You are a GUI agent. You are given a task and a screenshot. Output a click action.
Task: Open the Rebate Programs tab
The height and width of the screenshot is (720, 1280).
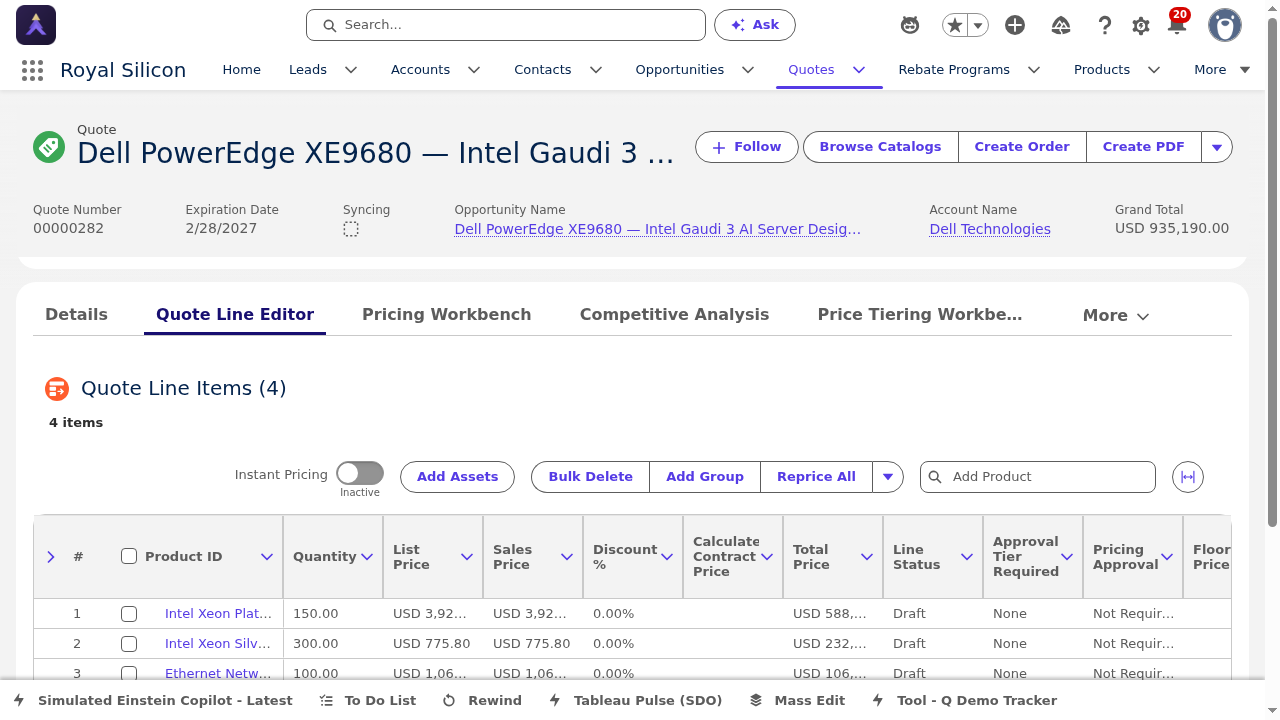[x=954, y=70]
